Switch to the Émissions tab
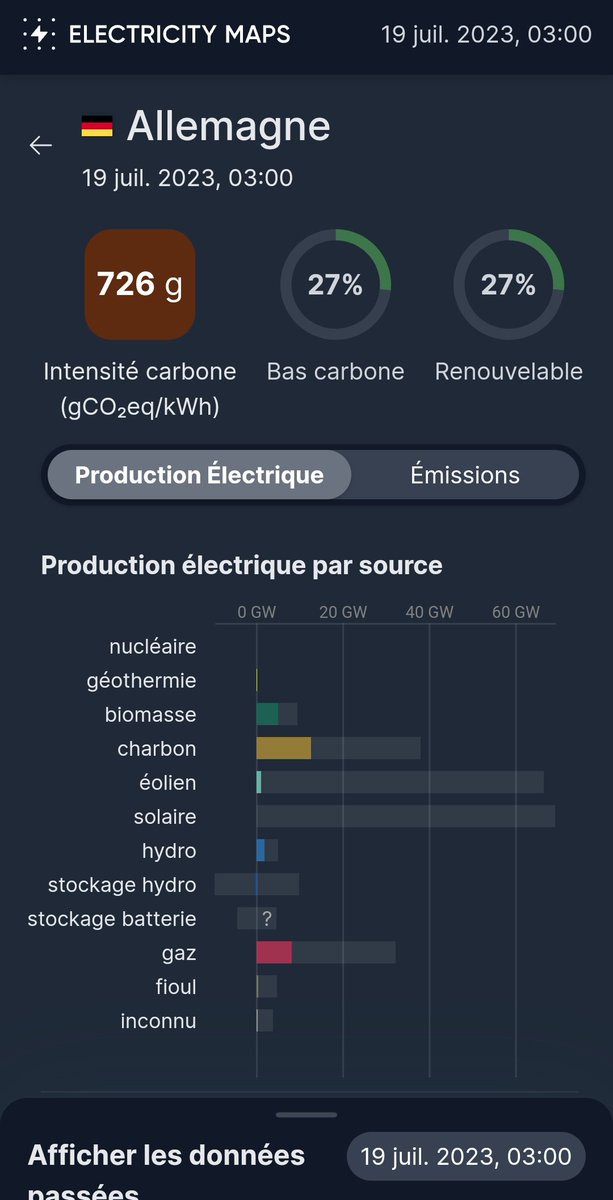 (x=465, y=475)
